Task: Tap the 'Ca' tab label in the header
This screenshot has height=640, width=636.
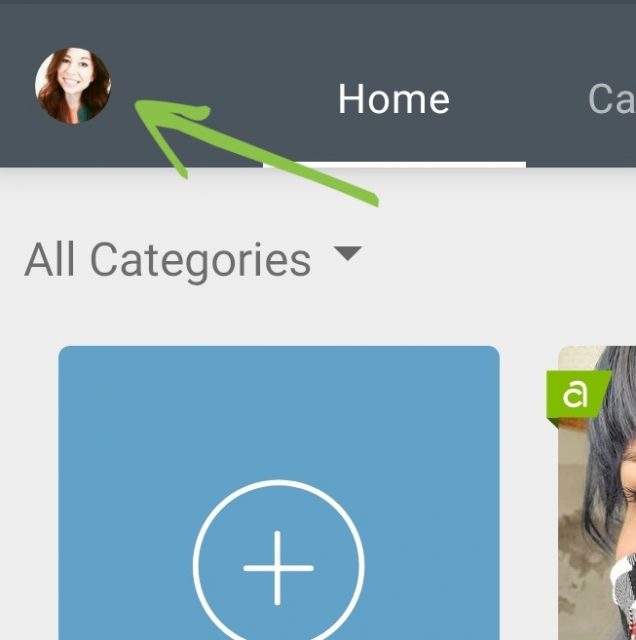Action: (x=612, y=99)
